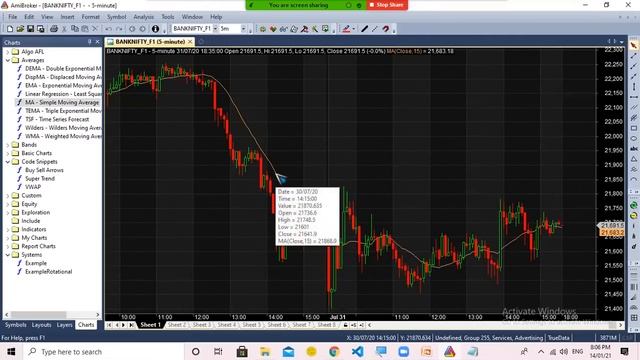The image size is (640, 360).
Task: Select the Super Trend formula
Action: pyautogui.click(x=40, y=178)
